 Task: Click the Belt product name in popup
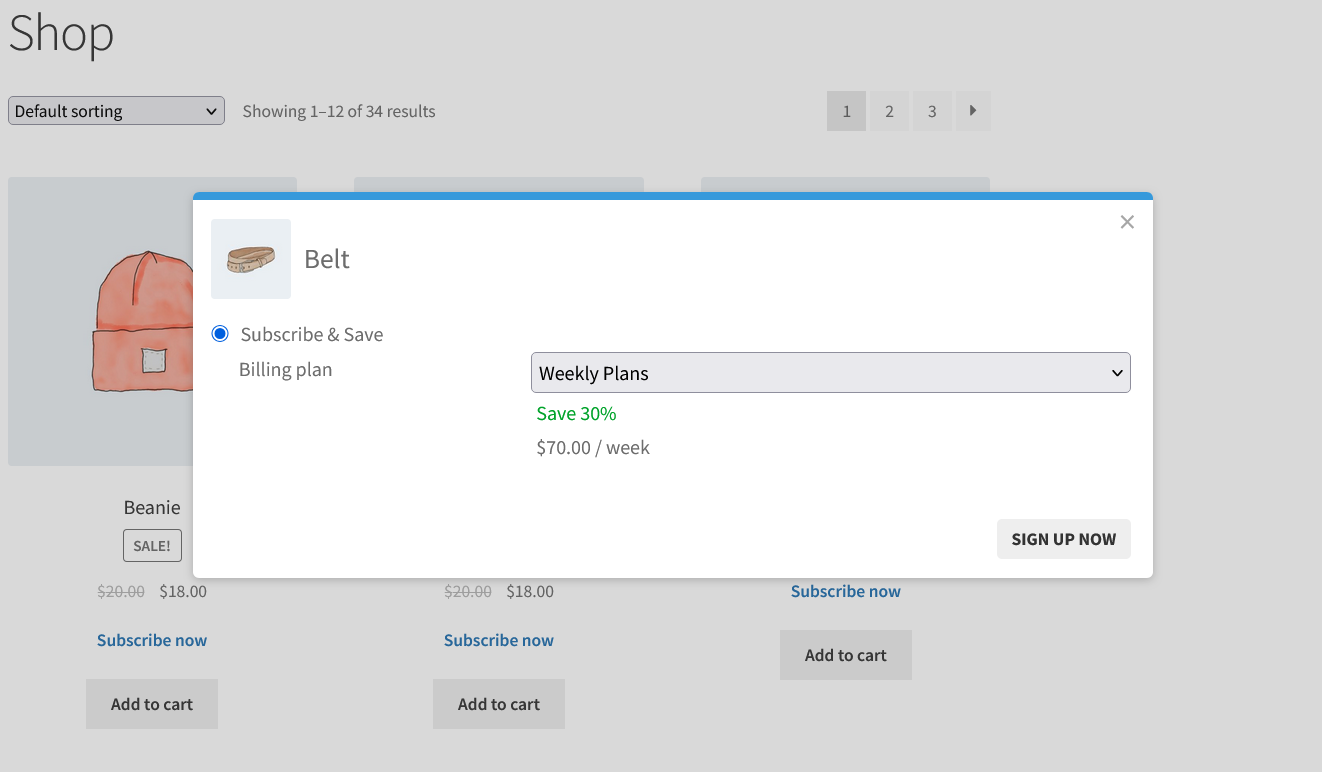click(x=327, y=259)
